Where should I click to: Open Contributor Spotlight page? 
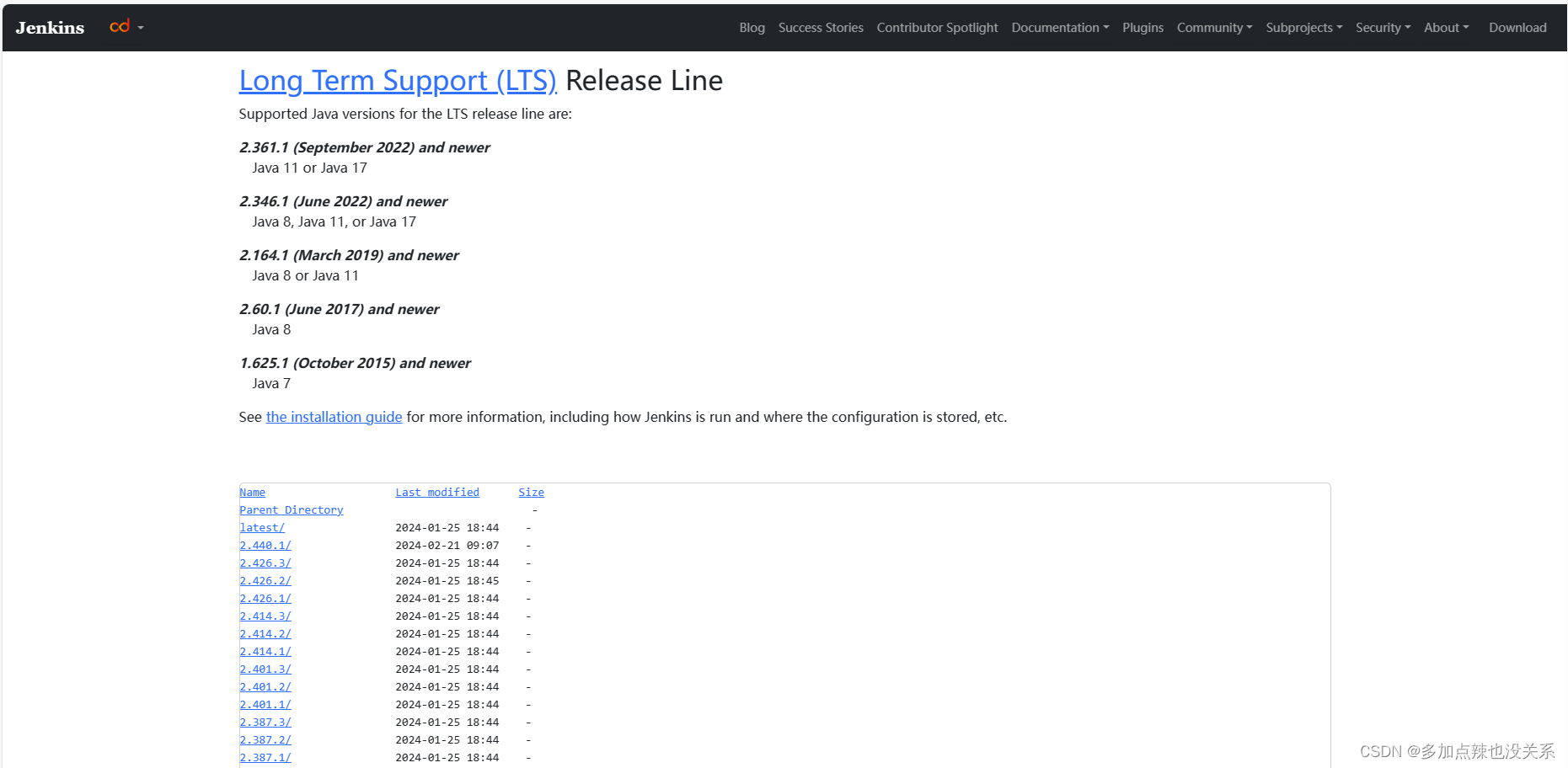[937, 28]
